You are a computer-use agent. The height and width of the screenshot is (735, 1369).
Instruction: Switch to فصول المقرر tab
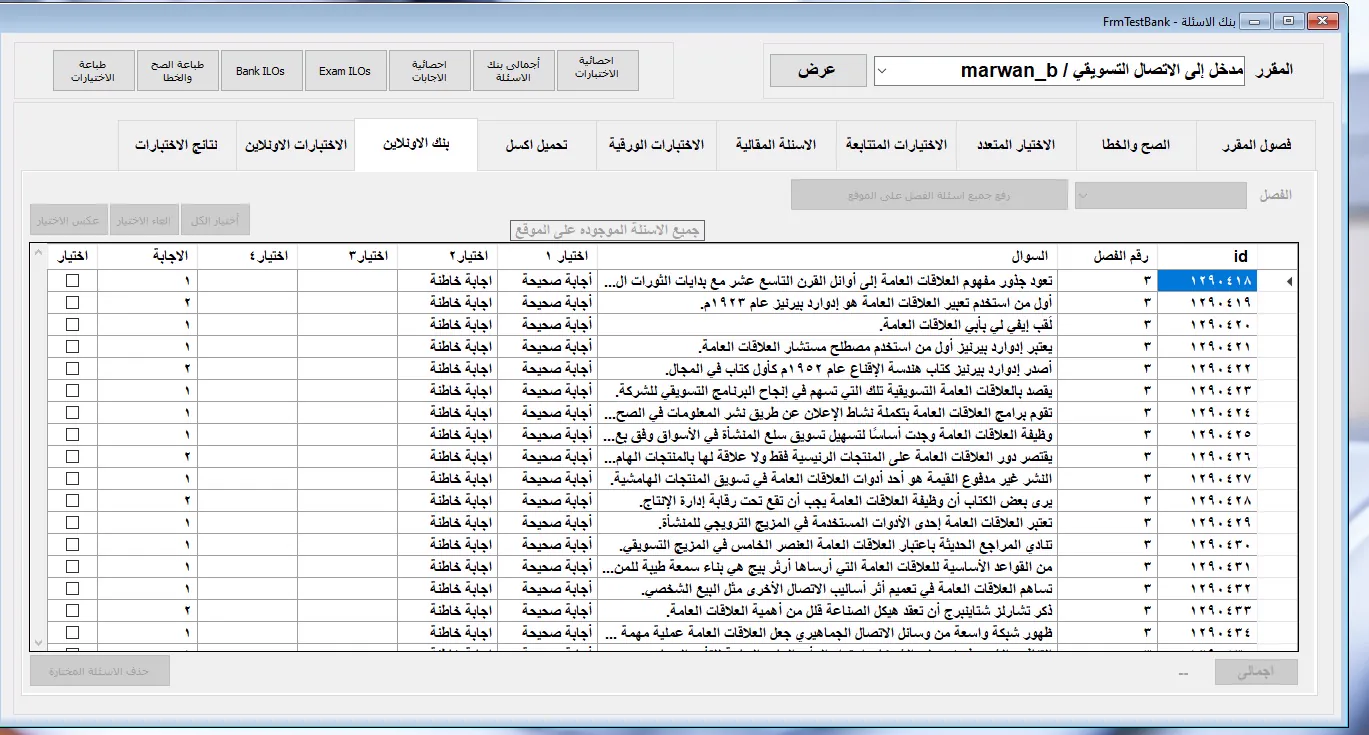(1257, 145)
